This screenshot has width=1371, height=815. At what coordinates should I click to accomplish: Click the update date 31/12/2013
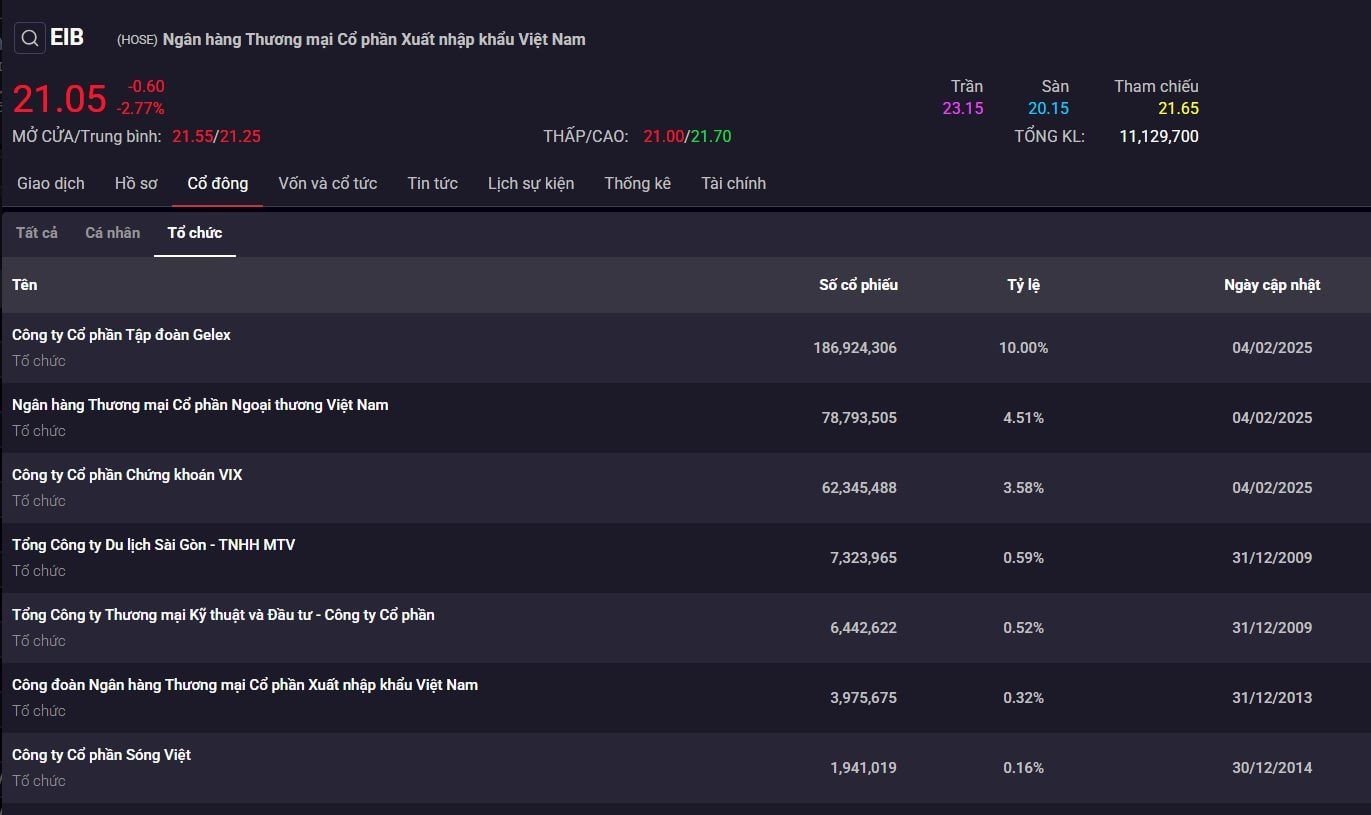point(1272,698)
